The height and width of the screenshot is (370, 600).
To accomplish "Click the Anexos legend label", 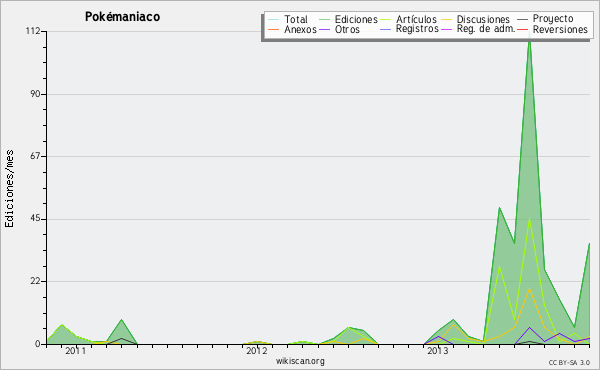I will pos(300,29).
